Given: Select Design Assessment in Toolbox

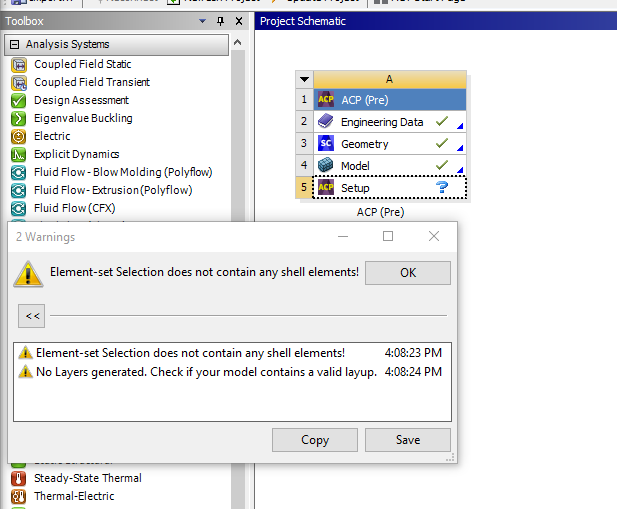Looking at the screenshot, I should (81, 100).
